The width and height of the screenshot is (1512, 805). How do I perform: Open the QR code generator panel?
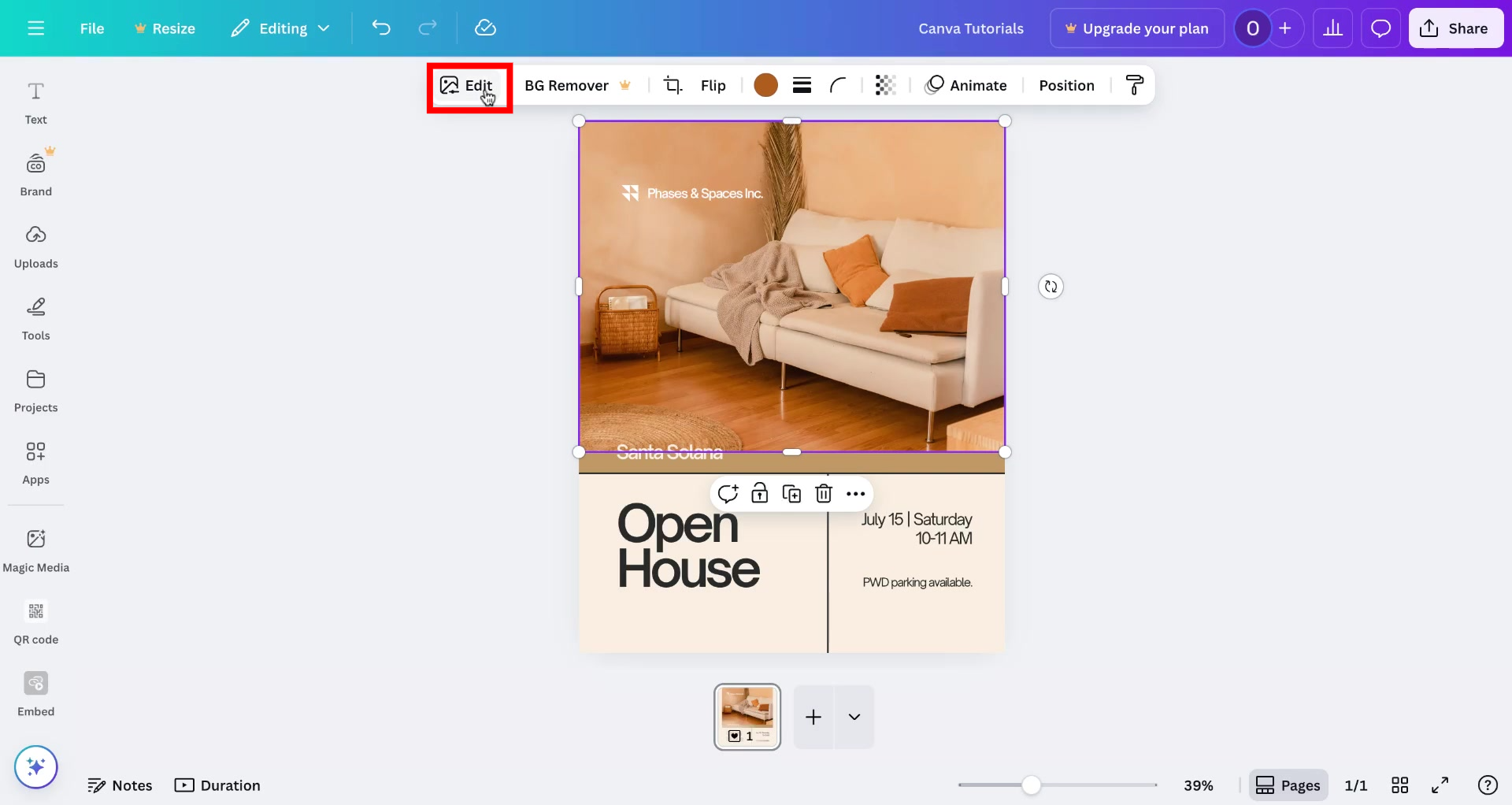click(x=35, y=621)
